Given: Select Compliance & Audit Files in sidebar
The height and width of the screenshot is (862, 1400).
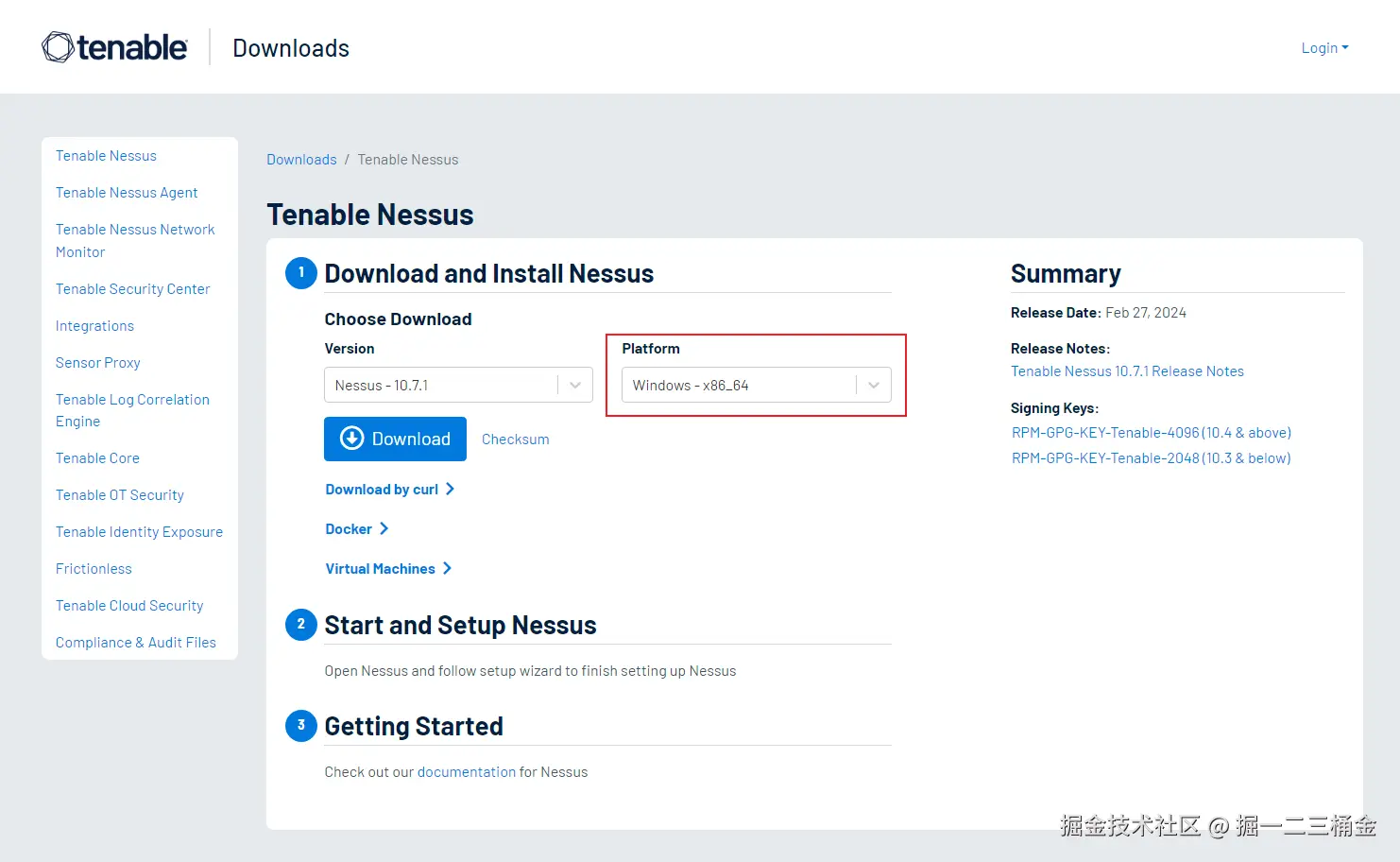Looking at the screenshot, I should [136, 643].
